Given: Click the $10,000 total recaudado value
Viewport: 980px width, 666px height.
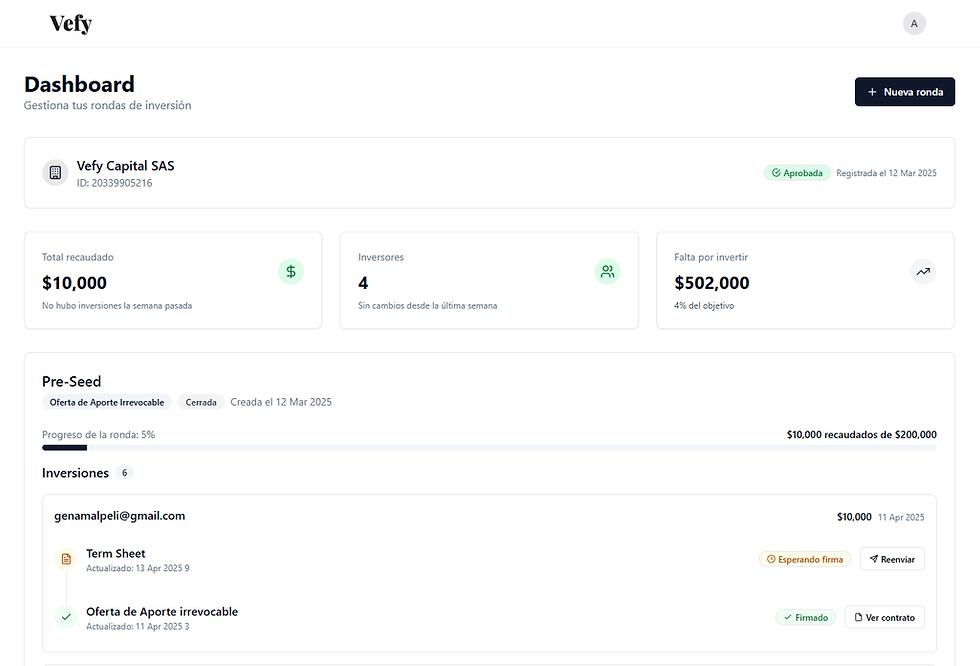Looking at the screenshot, I should point(74,283).
